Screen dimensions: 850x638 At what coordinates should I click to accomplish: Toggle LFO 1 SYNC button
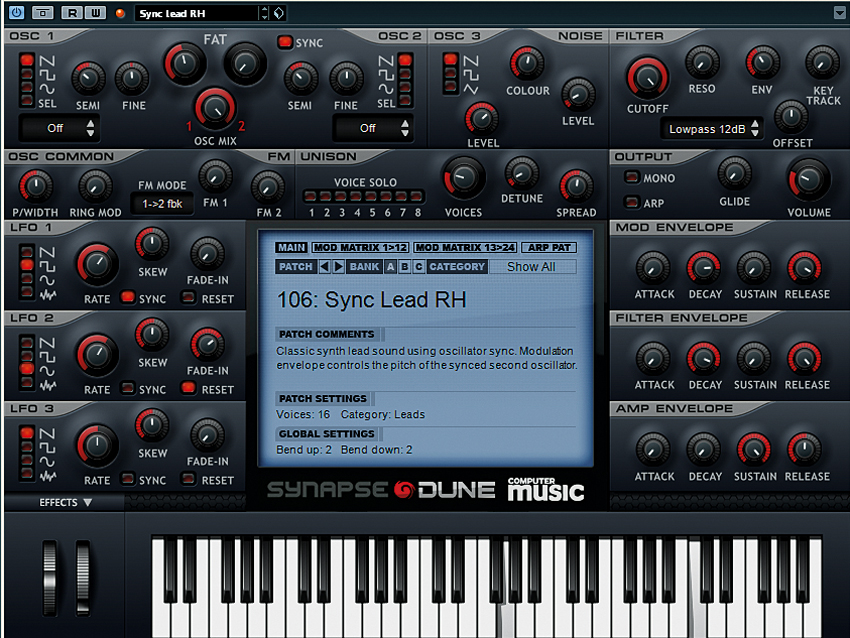(128, 297)
